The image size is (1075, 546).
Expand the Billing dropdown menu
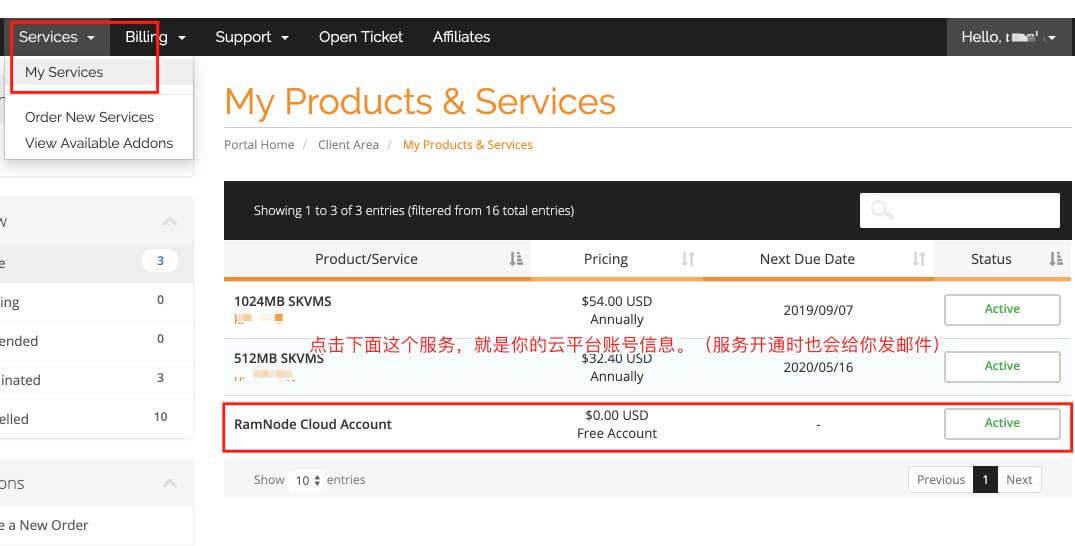pyautogui.click(x=155, y=37)
